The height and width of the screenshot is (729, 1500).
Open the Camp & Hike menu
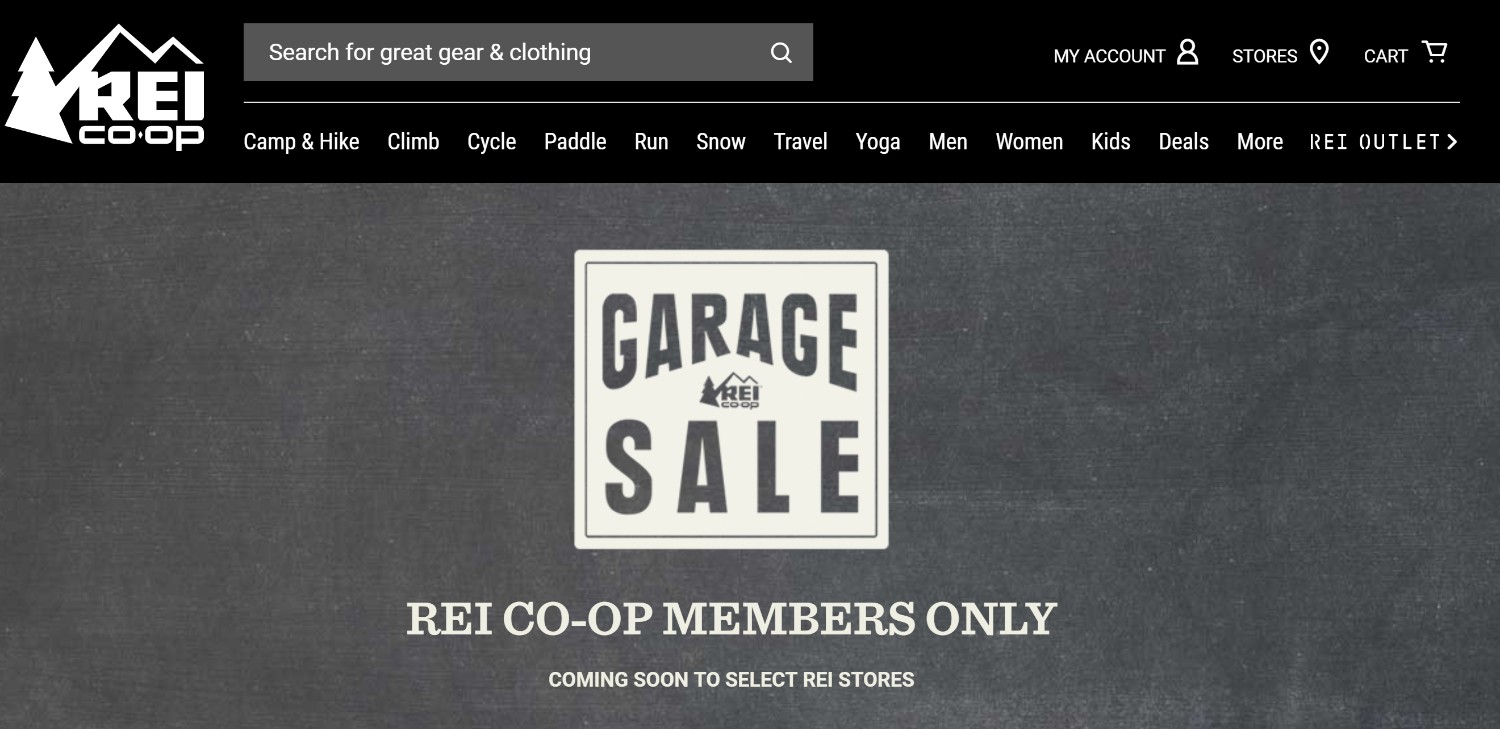point(301,142)
